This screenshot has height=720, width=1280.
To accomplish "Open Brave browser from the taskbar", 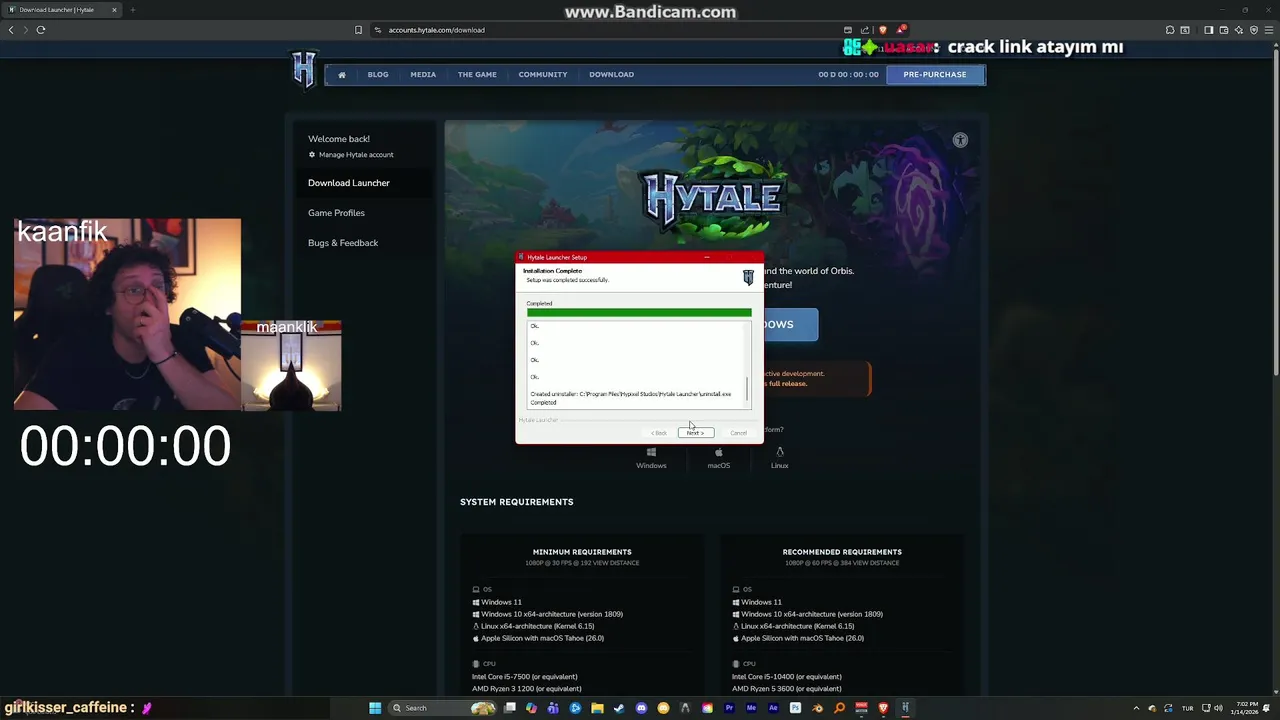I will click(883, 708).
